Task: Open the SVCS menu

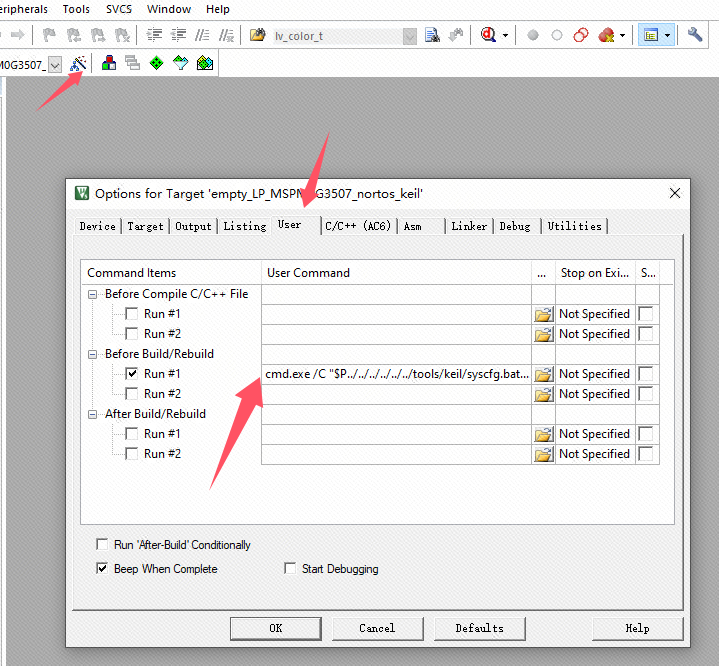Action: [x=119, y=9]
